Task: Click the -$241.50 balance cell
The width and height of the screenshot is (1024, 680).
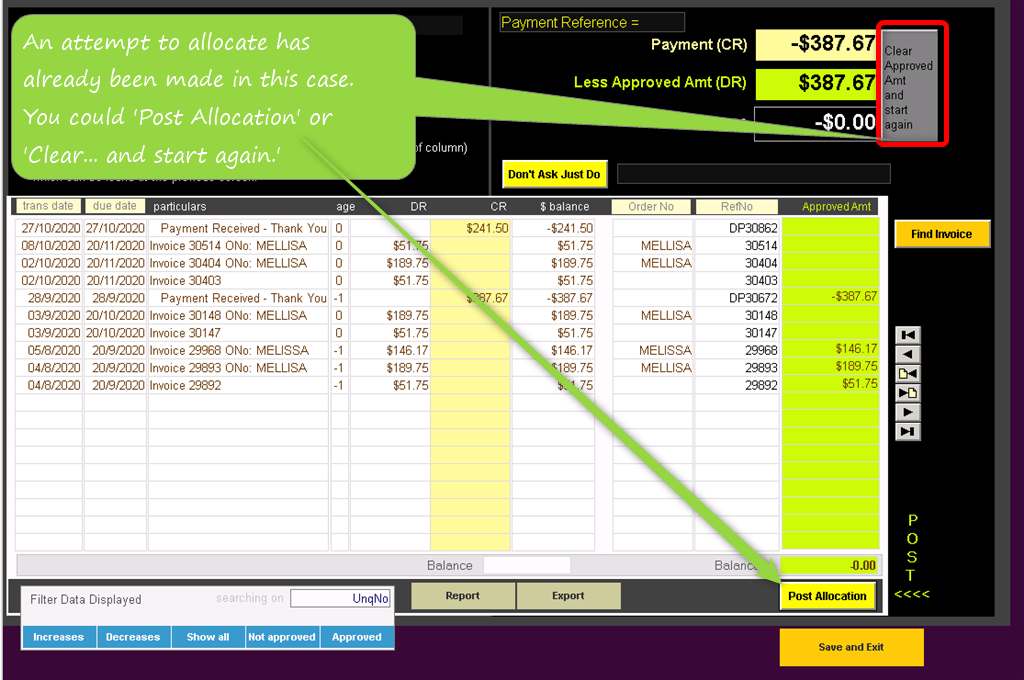Action: point(554,228)
